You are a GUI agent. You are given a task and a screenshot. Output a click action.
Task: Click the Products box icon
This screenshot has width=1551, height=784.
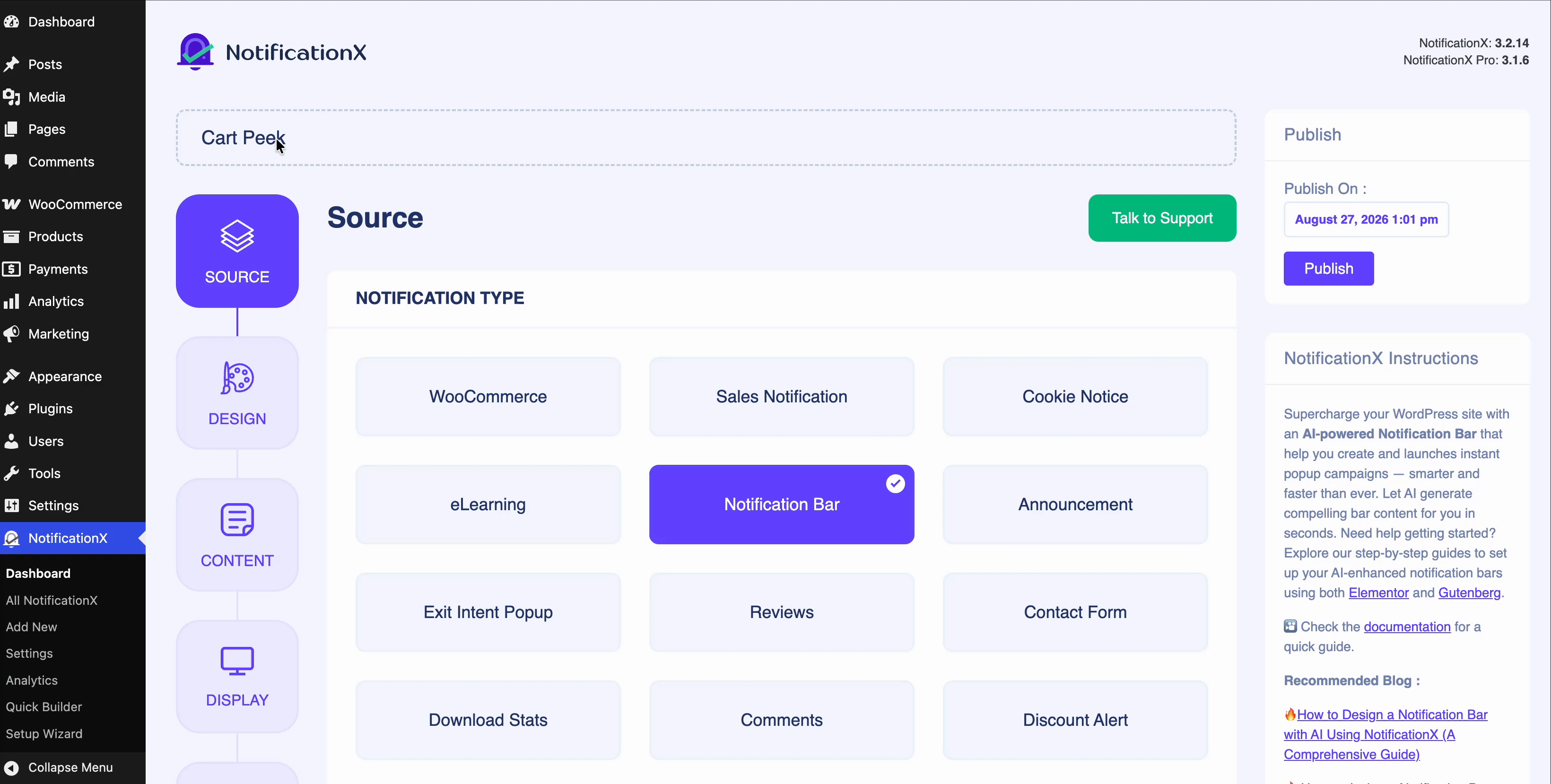[x=11, y=236]
